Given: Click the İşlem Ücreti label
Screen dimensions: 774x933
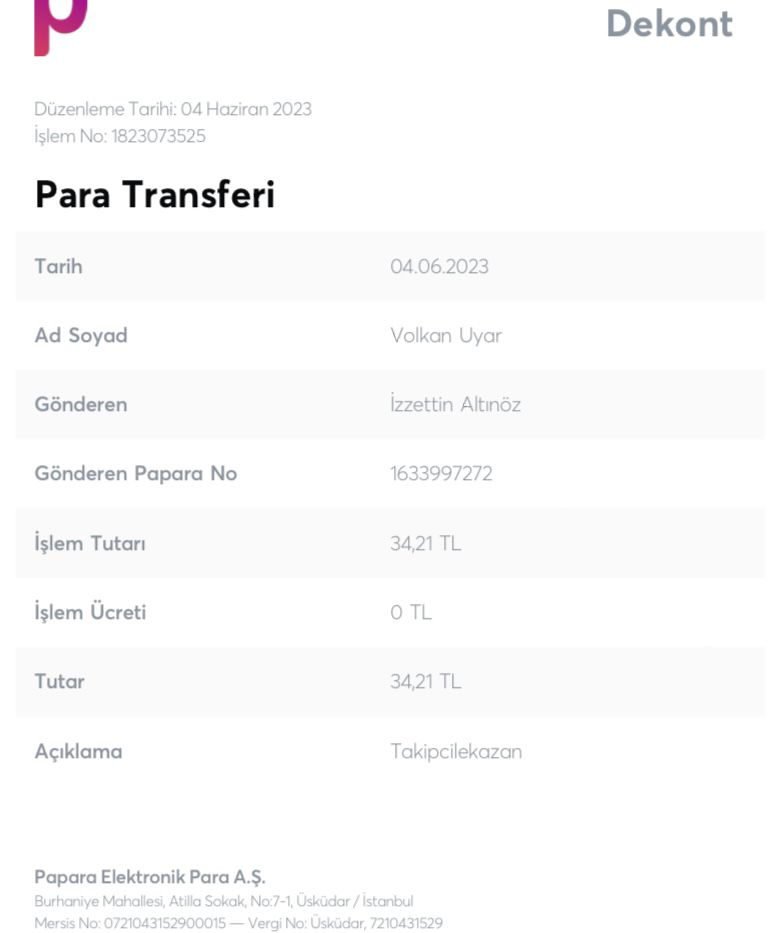Looking at the screenshot, I should (90, 612).
